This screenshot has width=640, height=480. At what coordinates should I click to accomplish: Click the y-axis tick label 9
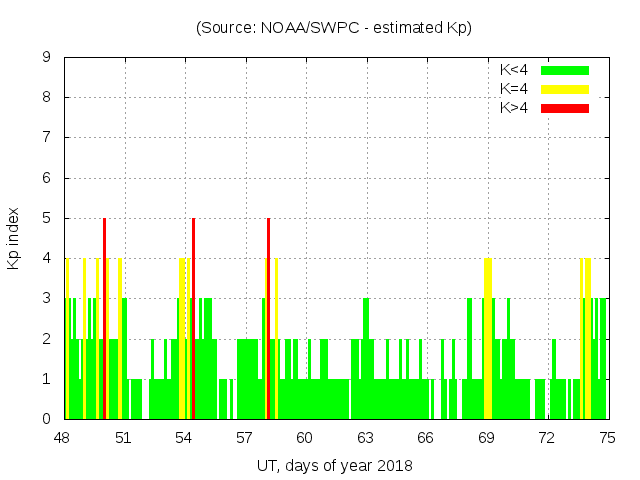pos(47,57)
